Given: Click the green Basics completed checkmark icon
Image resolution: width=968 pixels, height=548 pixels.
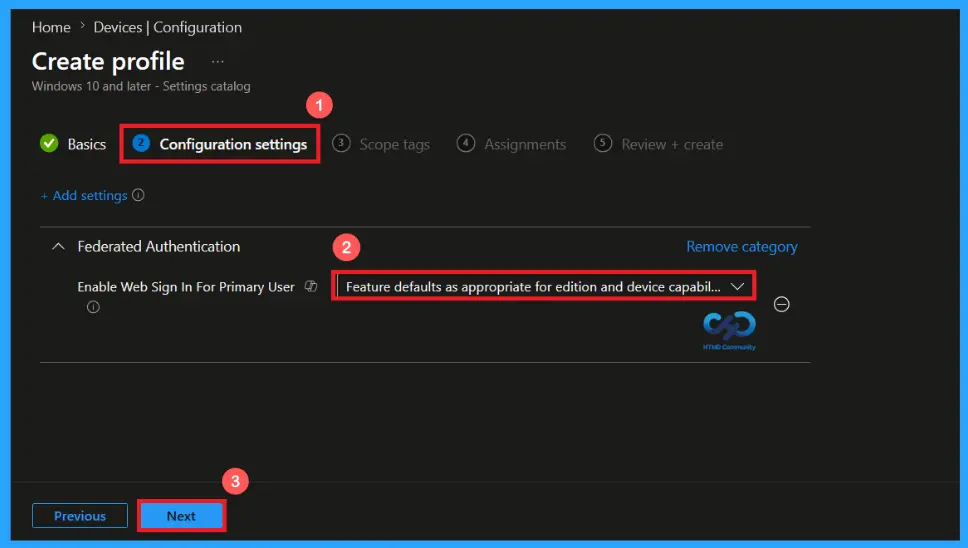Looking at the screenshot, I should click(49, 143).
